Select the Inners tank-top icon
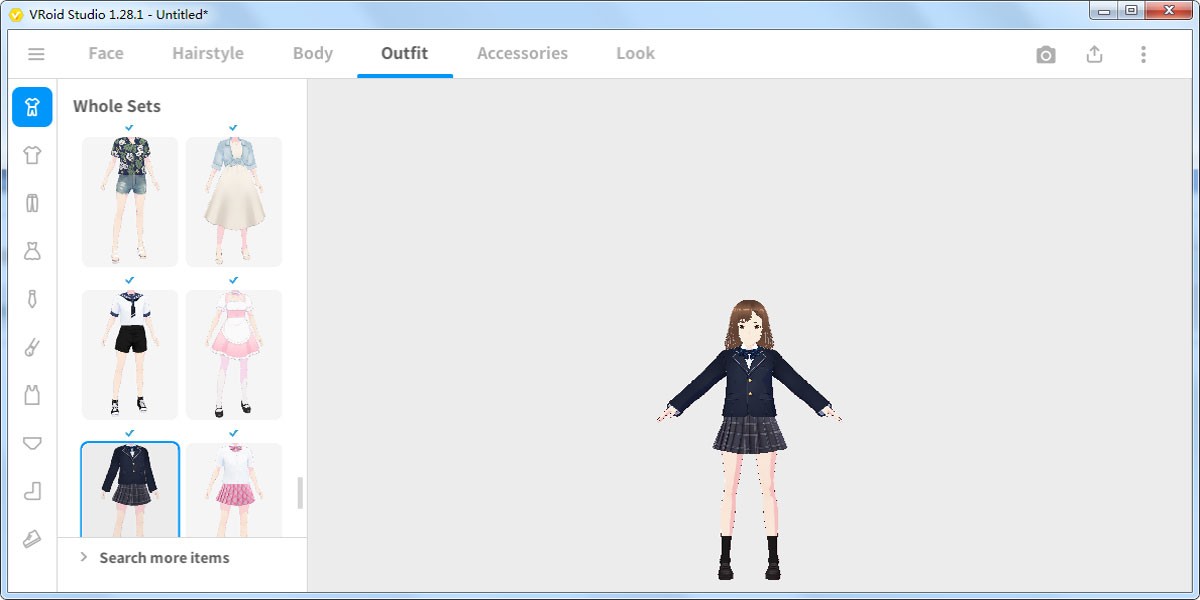1200x600 pixels. coord(32,395)
